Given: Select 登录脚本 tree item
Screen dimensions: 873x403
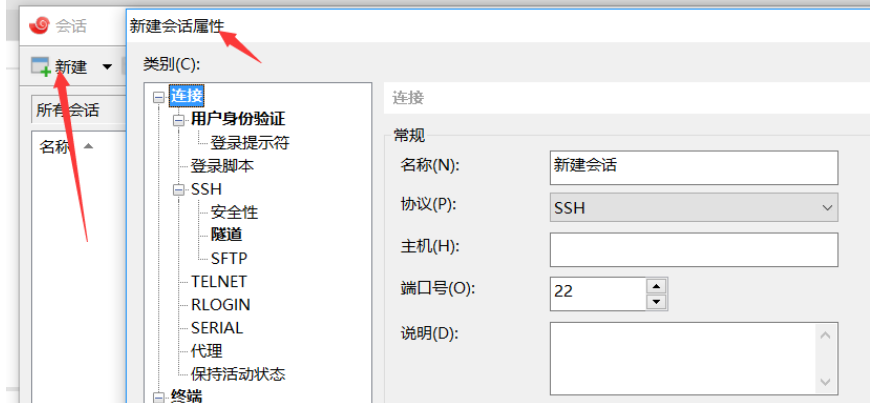Looking at the screenshot, I should pyautogui.click(x=223, y=166).
